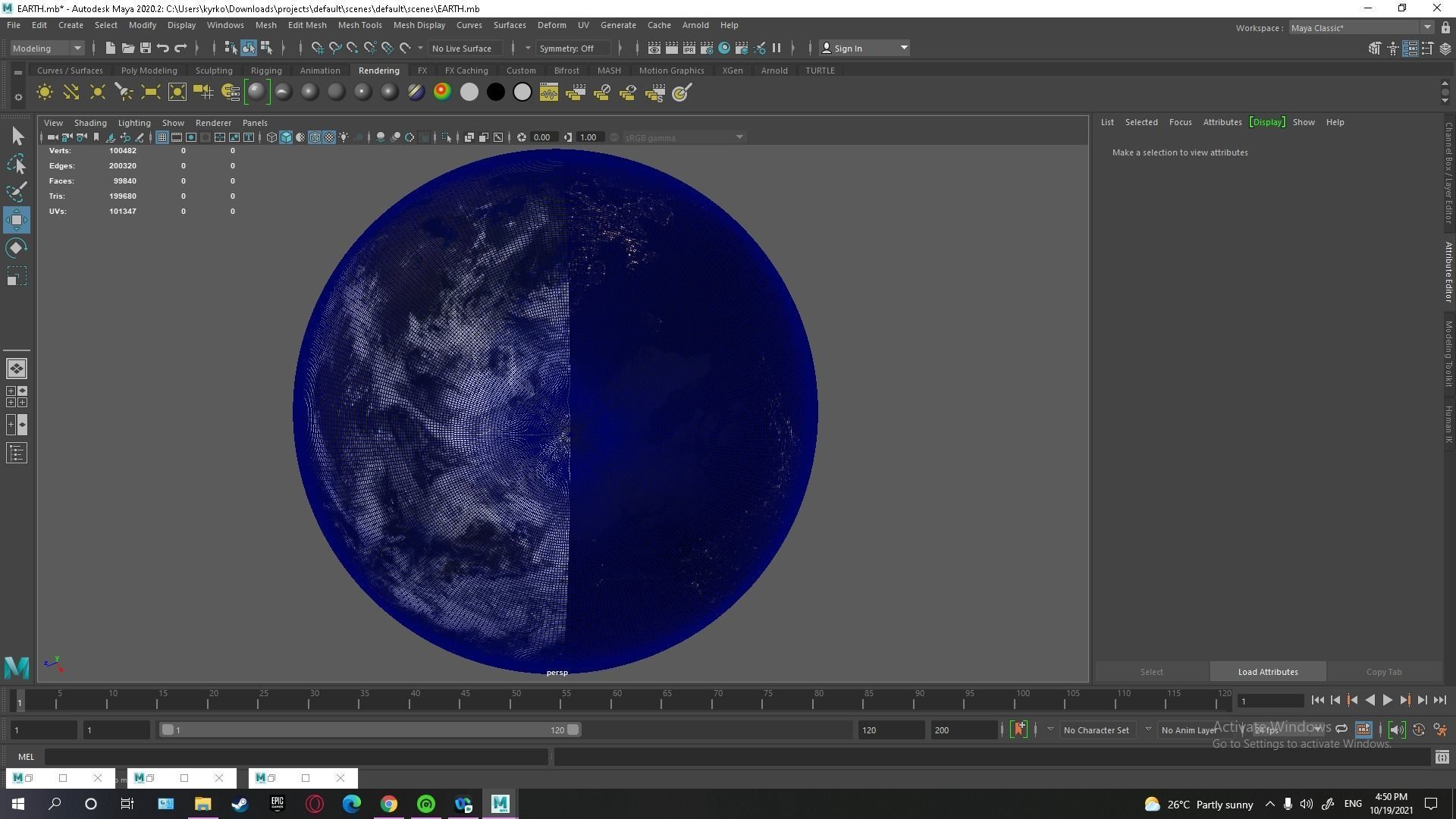The height and width of the screenshot is (819, 1456).
Task: Toggle audio sound in time slider
Action: pos(1396,730)
